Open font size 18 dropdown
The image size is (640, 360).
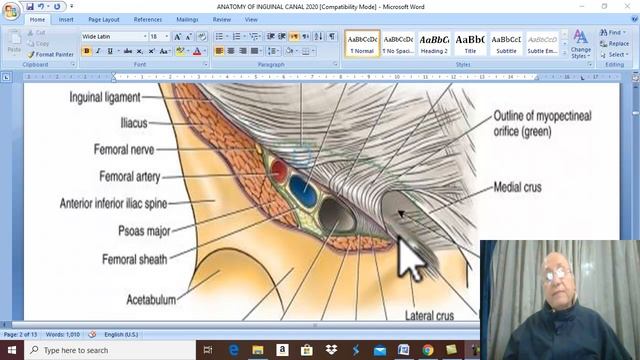coord(167,37)
